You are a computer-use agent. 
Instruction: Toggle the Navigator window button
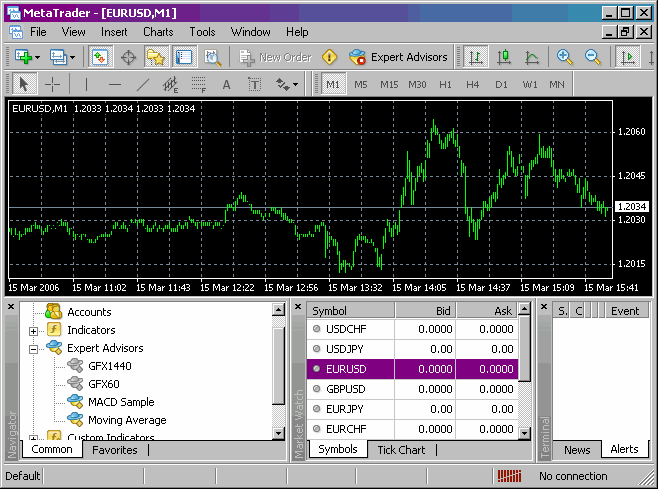156,57
